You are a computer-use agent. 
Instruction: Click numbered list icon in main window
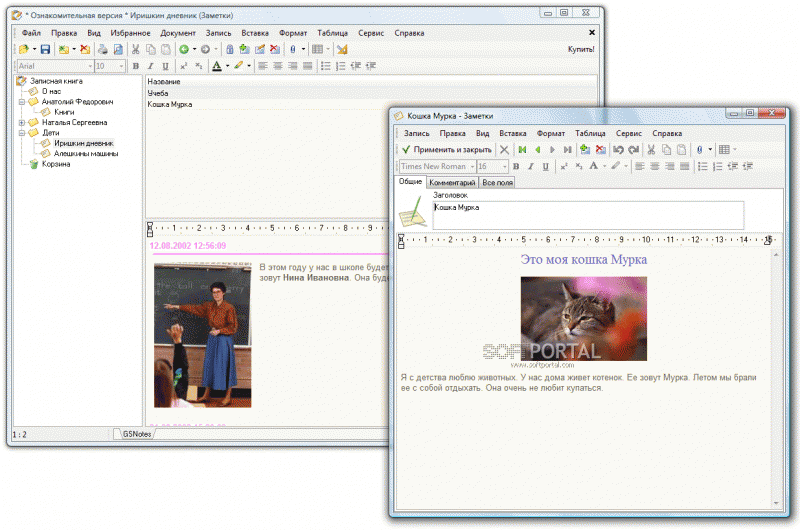(340, 66)
